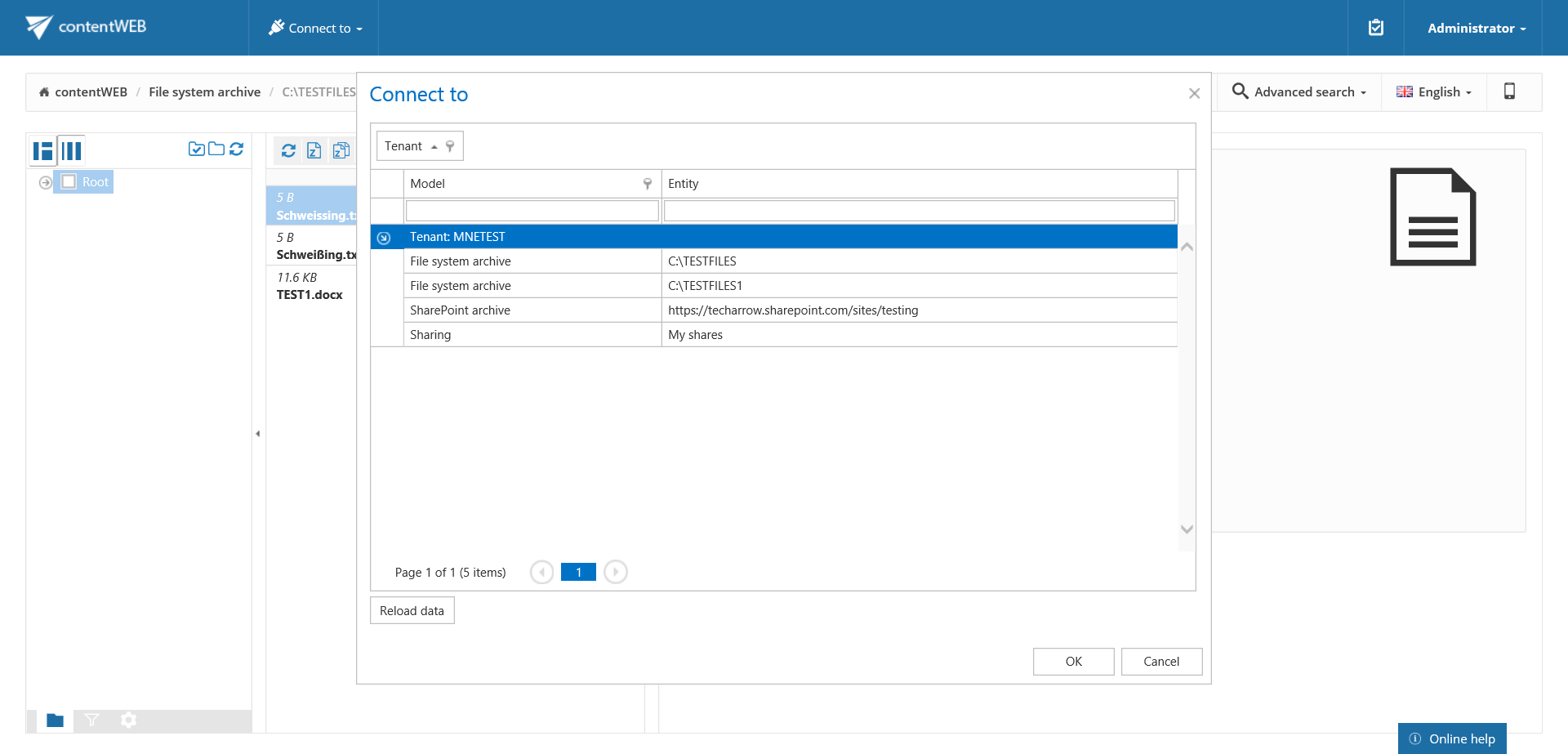Click the grid scrollbar down arrow

[x=1187, y=529]
